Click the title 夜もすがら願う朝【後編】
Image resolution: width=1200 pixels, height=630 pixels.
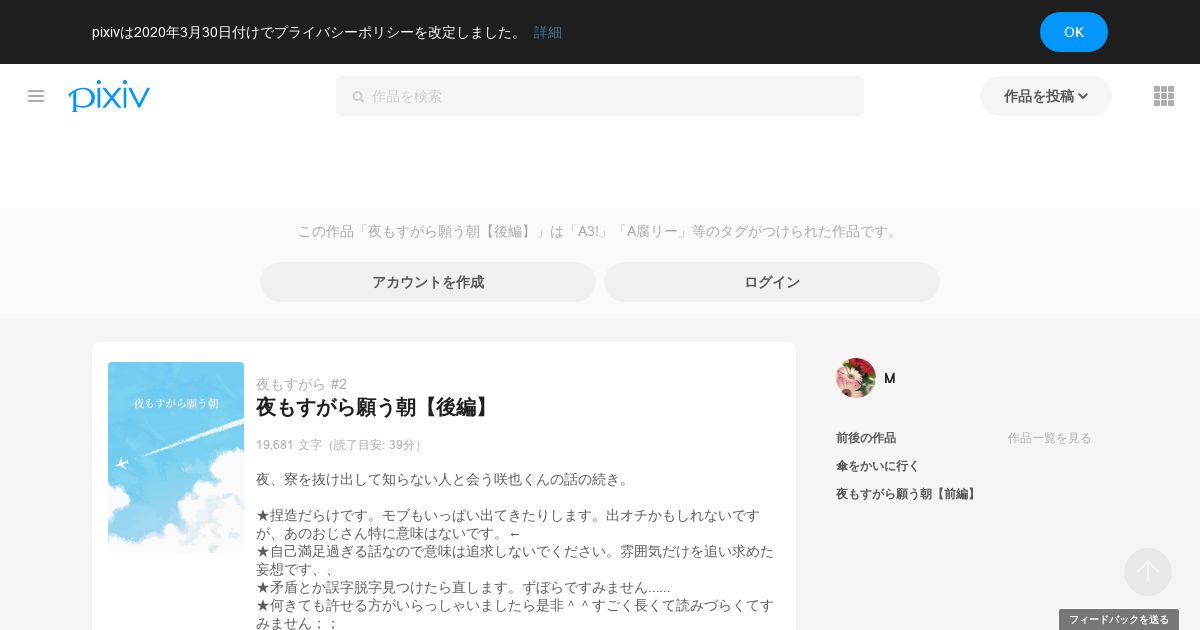(x=376, y=407)
